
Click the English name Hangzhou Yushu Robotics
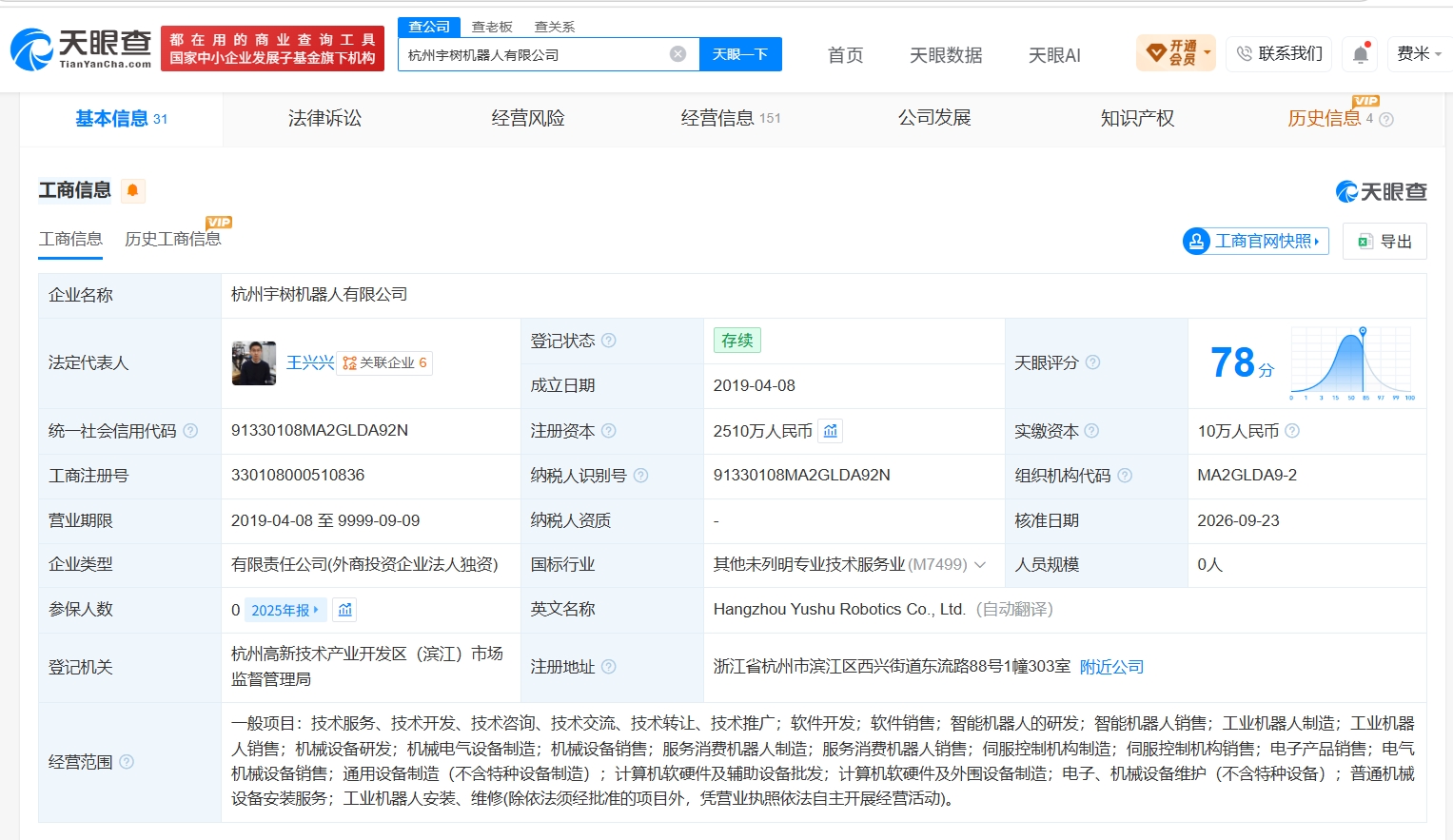[839, 609]
